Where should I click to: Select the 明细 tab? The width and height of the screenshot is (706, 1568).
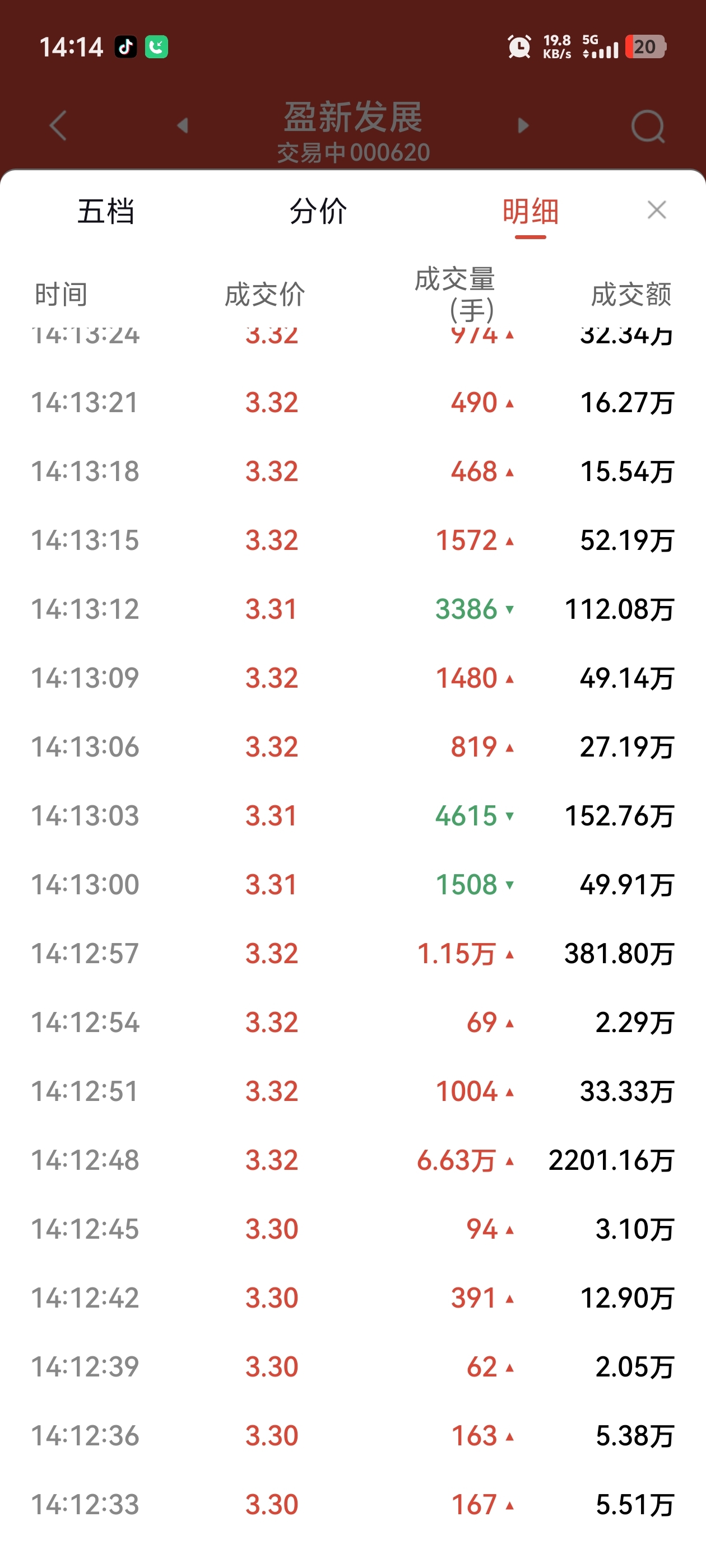point(530,212)
